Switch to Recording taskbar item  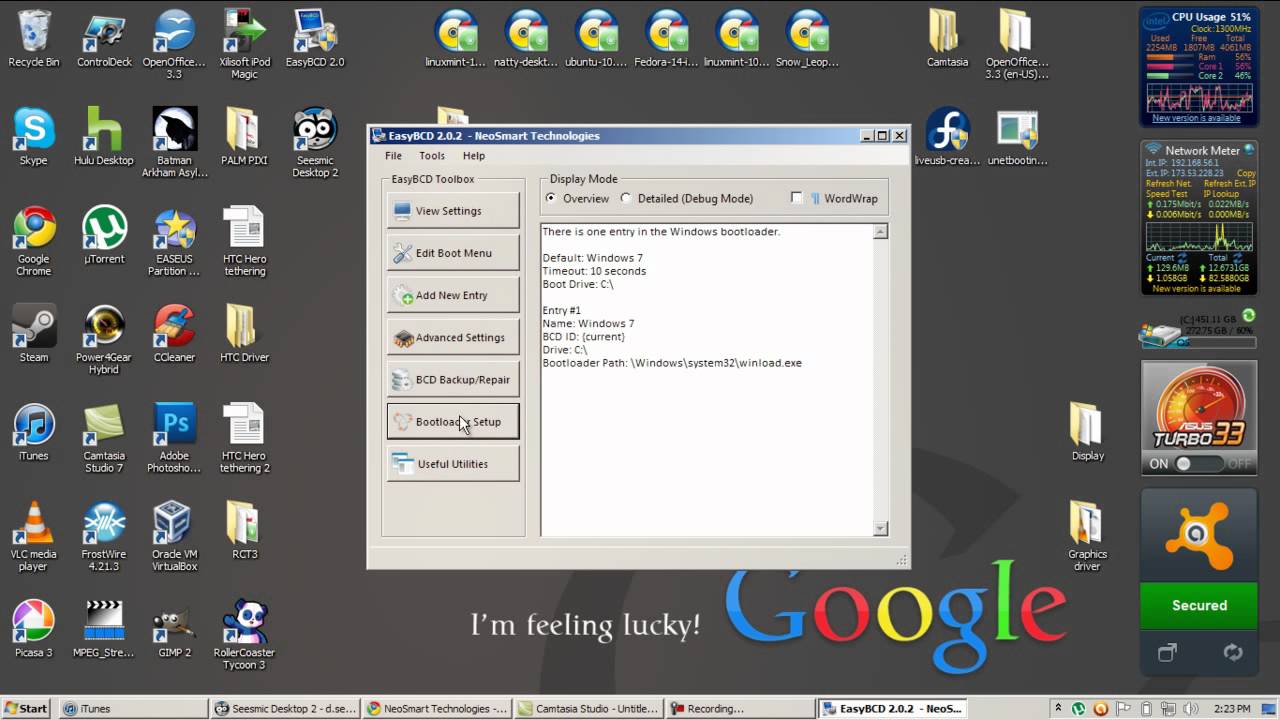coord(742,708)
